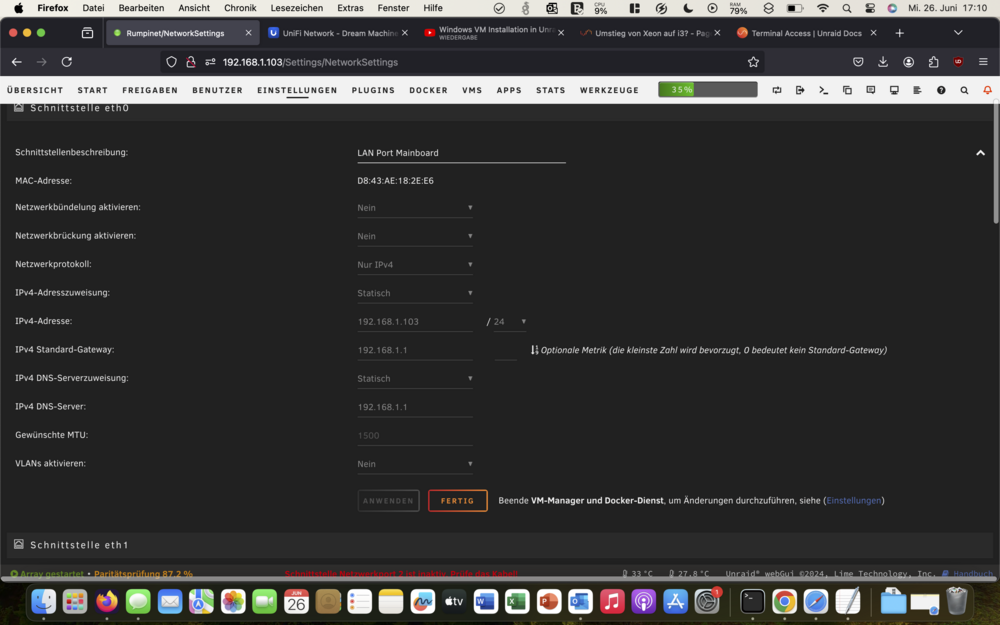1000x625 pixels.
Task: Open the Handbuch link in the footer
Action: [972, 574]
